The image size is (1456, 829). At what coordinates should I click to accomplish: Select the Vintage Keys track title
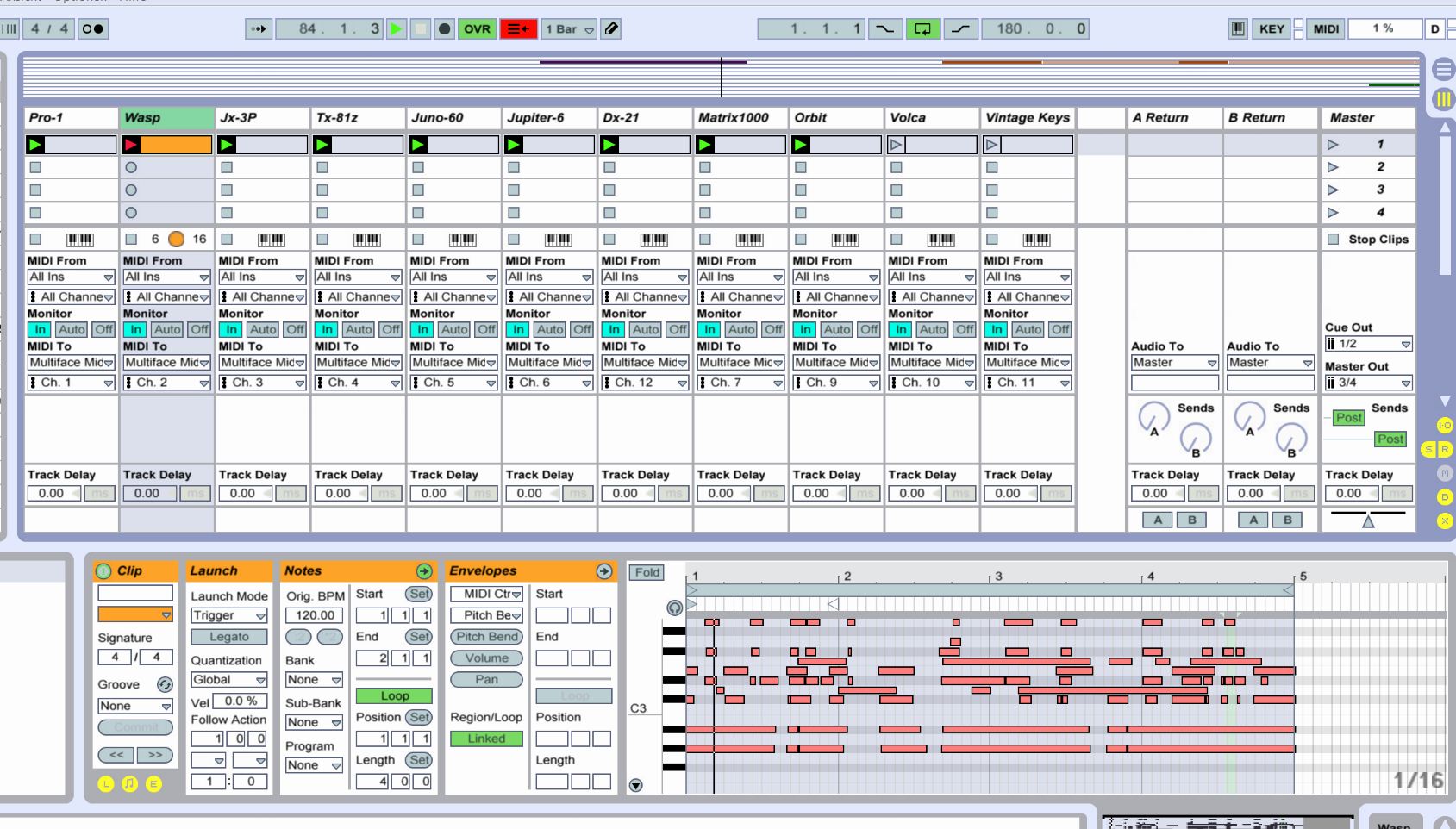[x=1028, y=118]
